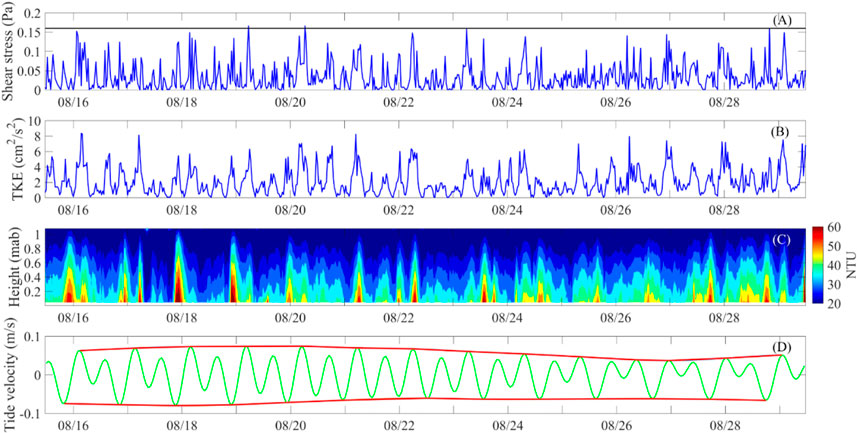The width and height of the screenshot is (858, 434).
Task: Click the 08/26 date under the tide velocity plot
Action: 616,424
